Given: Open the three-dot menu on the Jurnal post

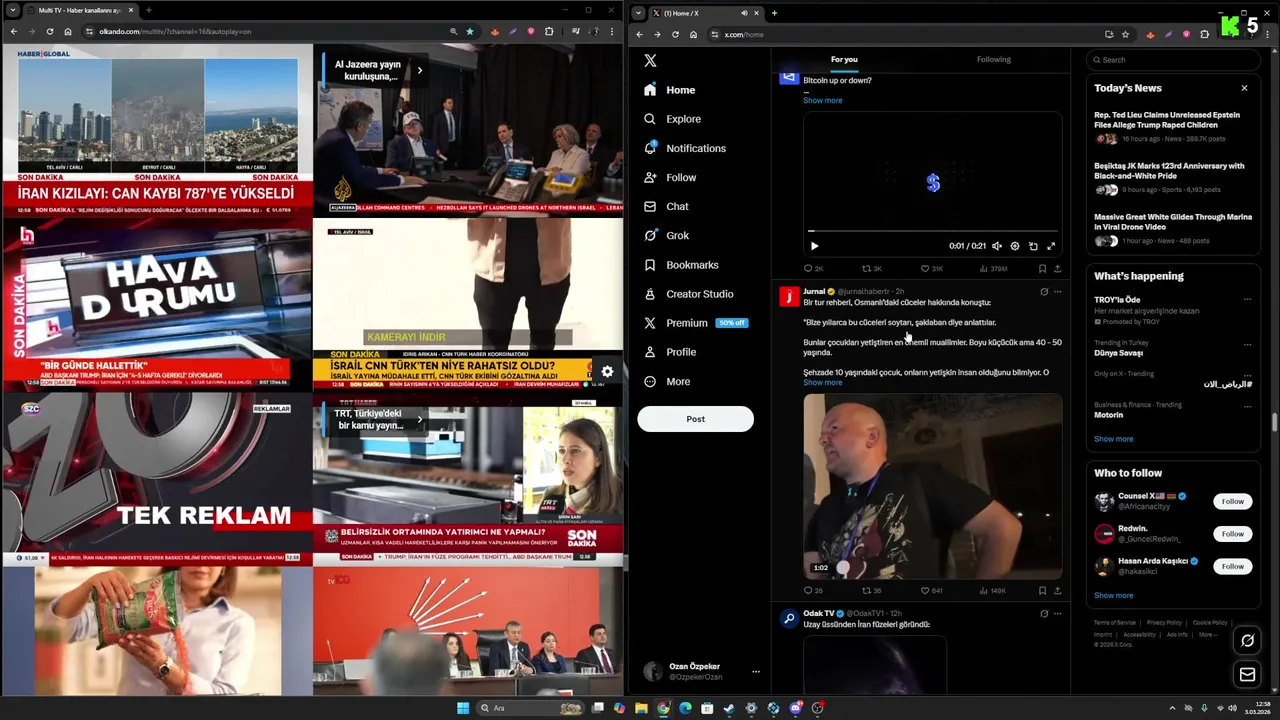Looking at the screenshot, I should click(x=1058, y=292).
